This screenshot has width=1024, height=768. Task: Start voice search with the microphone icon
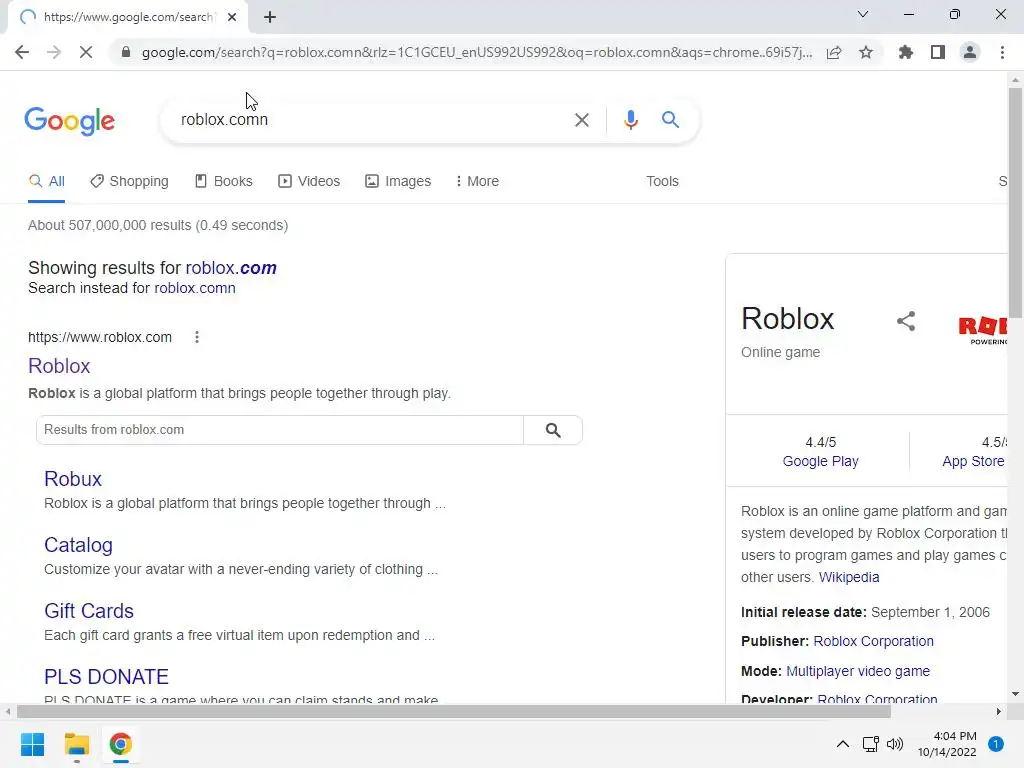click(x=630, y=120)
